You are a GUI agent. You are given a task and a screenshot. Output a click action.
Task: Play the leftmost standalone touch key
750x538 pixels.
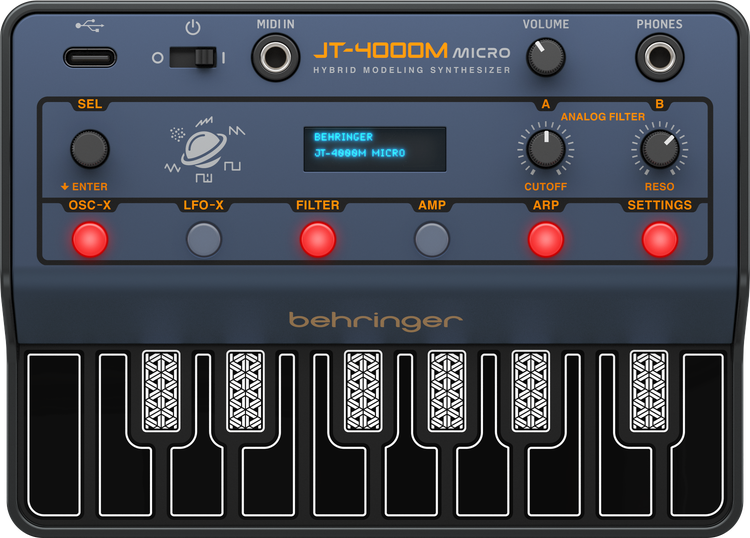54,434
